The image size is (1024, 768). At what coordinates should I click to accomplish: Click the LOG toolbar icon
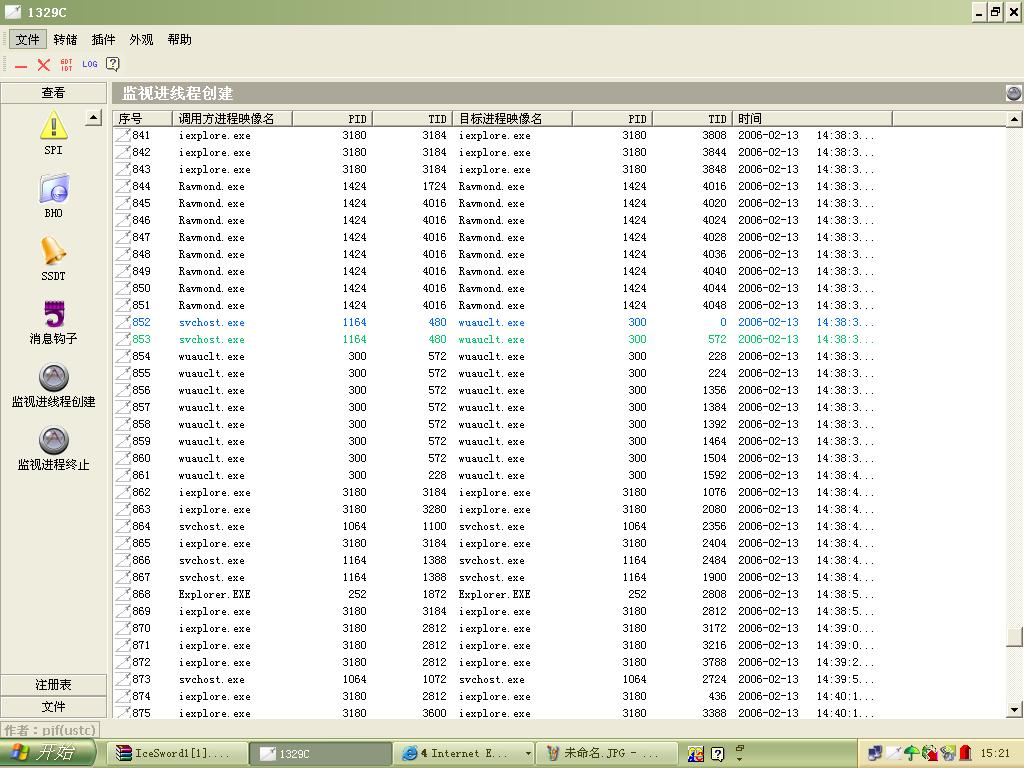click(x=90, y=64)
